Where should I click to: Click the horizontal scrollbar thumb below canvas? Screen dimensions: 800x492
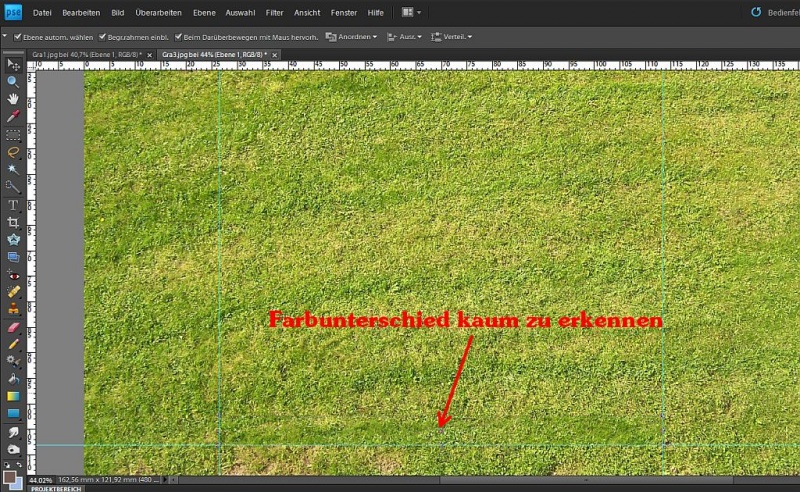(x=587, y=480)
